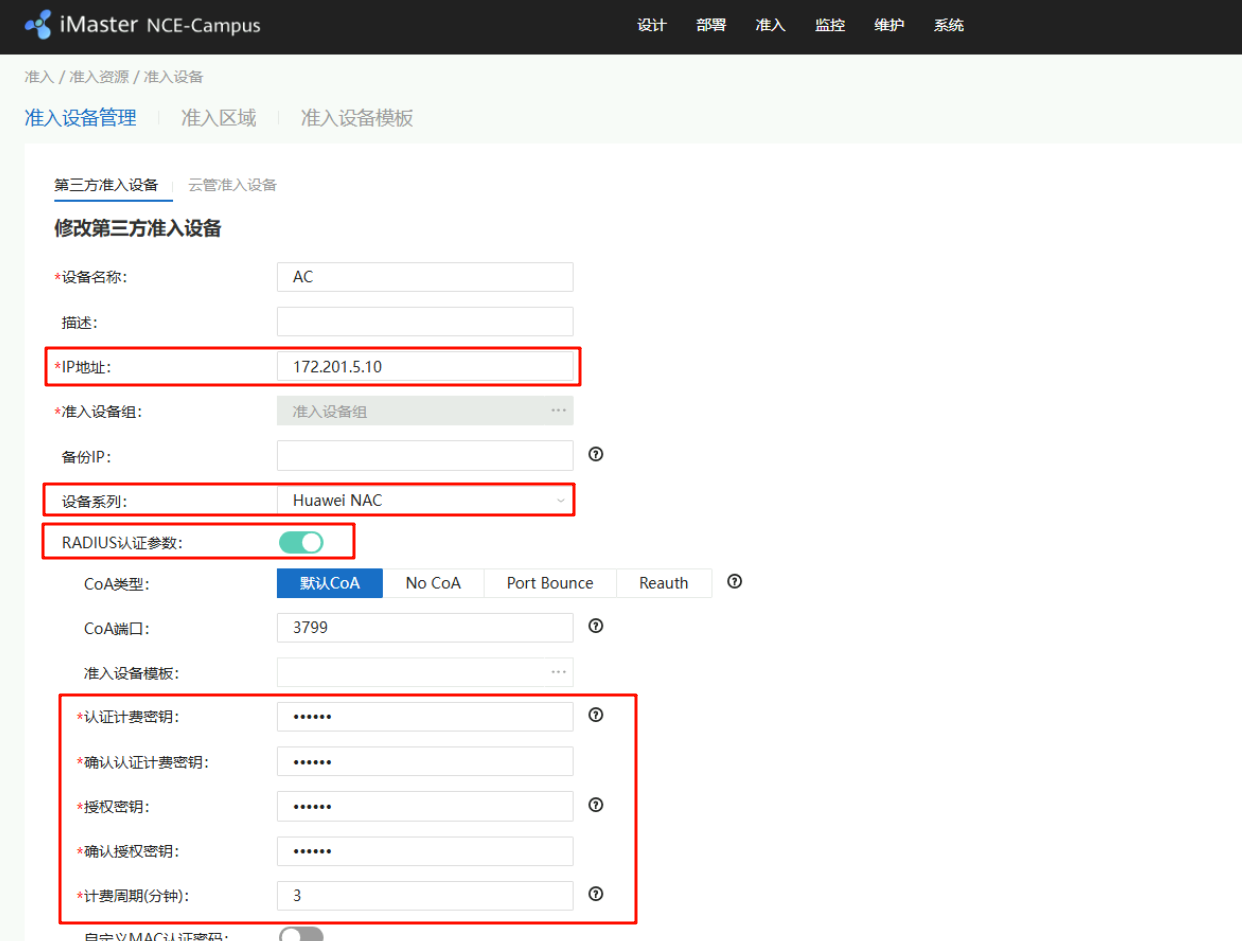The image size is (1242, 941).
Task: Select the No CoA option
Action: tap(433, 583)
